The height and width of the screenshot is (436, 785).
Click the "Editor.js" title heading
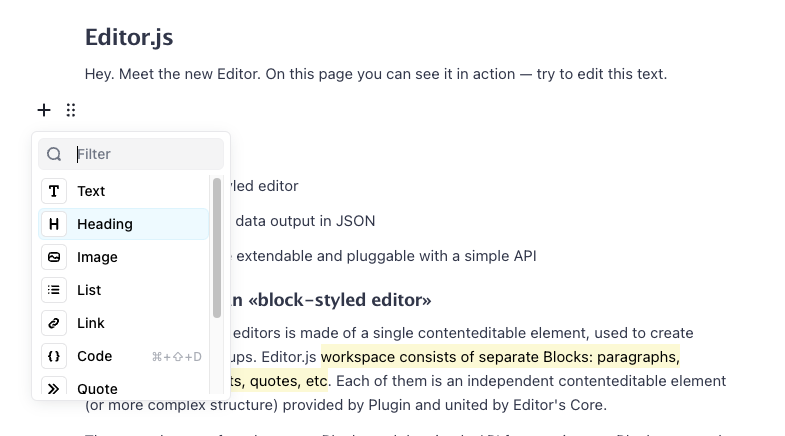[129, 37]
